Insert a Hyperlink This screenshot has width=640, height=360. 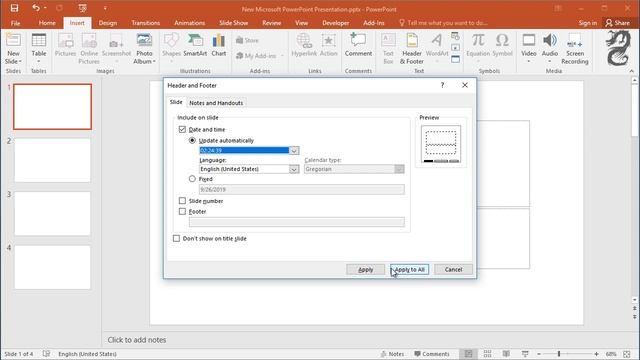pyautogui.click(x=304, y=45)
